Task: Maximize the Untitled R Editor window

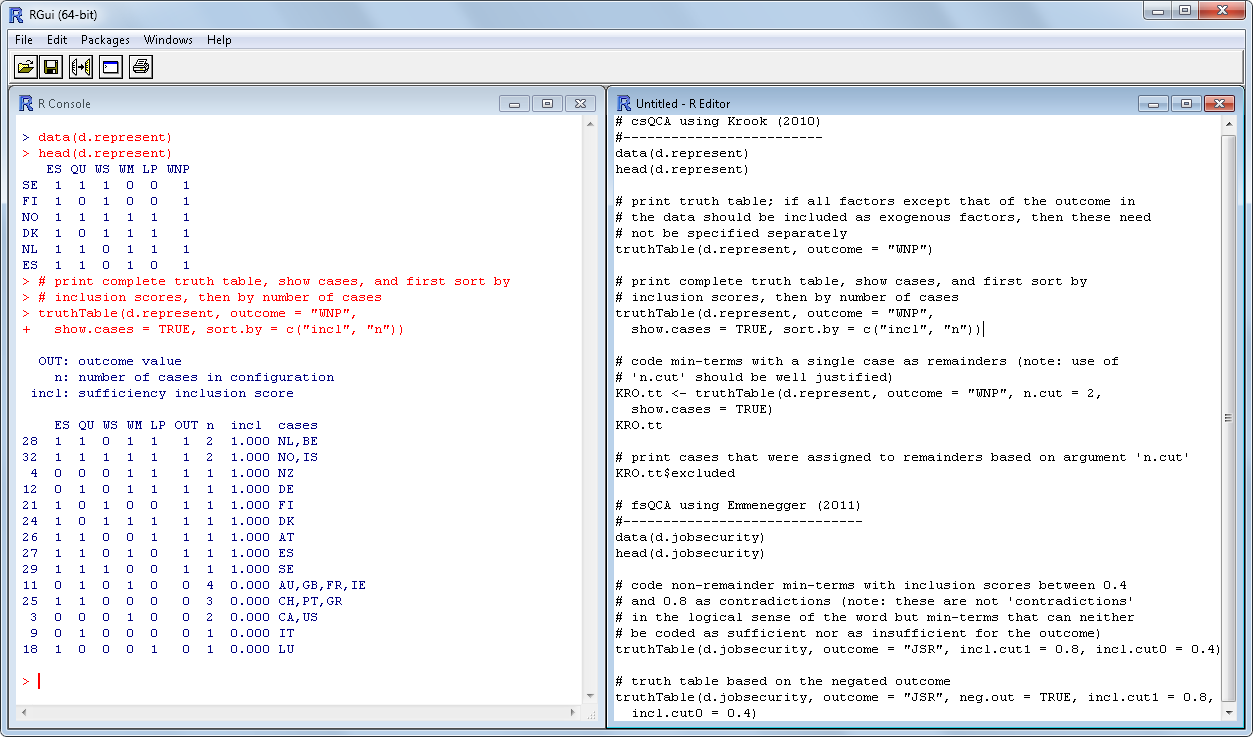Action: tap(1186, 104)
